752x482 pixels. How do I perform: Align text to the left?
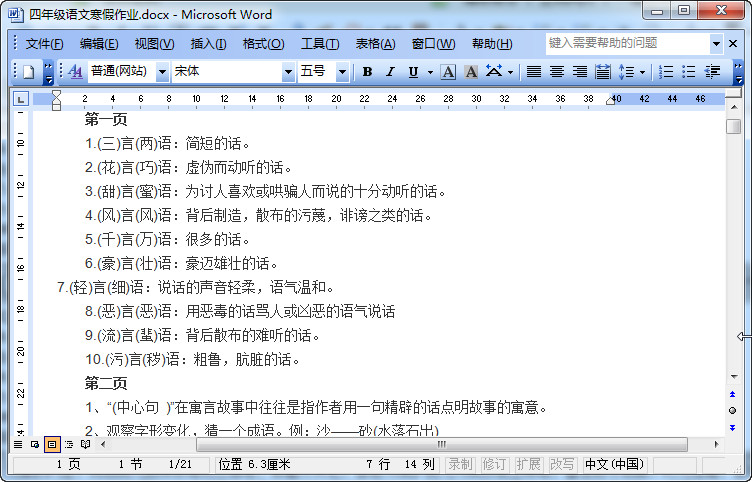click(534, 72)
